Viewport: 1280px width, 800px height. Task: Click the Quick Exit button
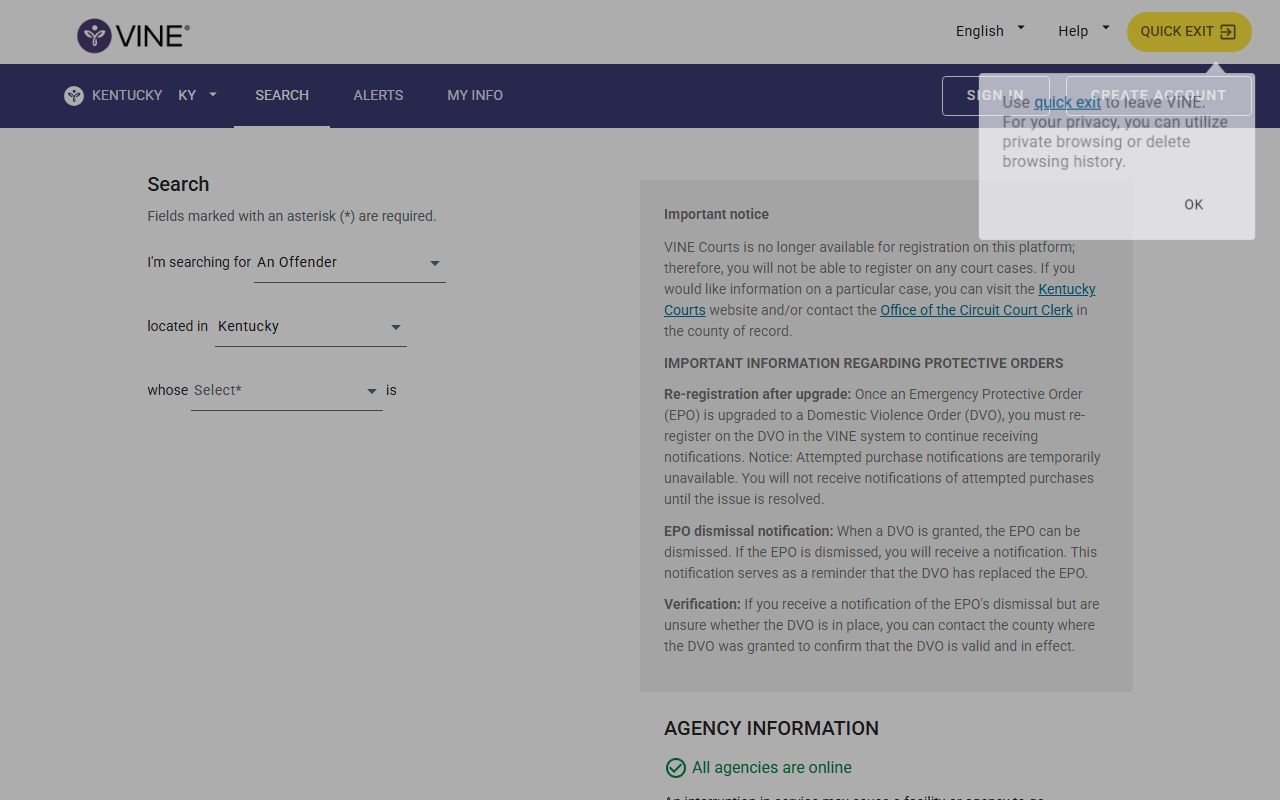pyautogui.click(x=1189, y=32)
